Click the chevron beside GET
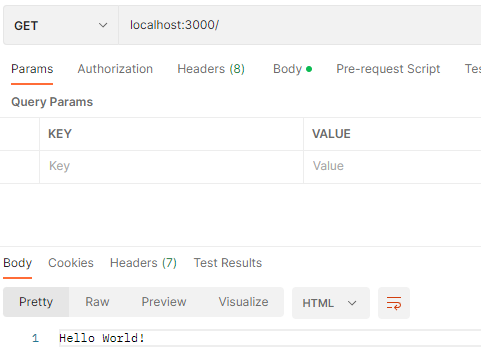The height and width of the screenshot is (364, 481). click(103, 25)
